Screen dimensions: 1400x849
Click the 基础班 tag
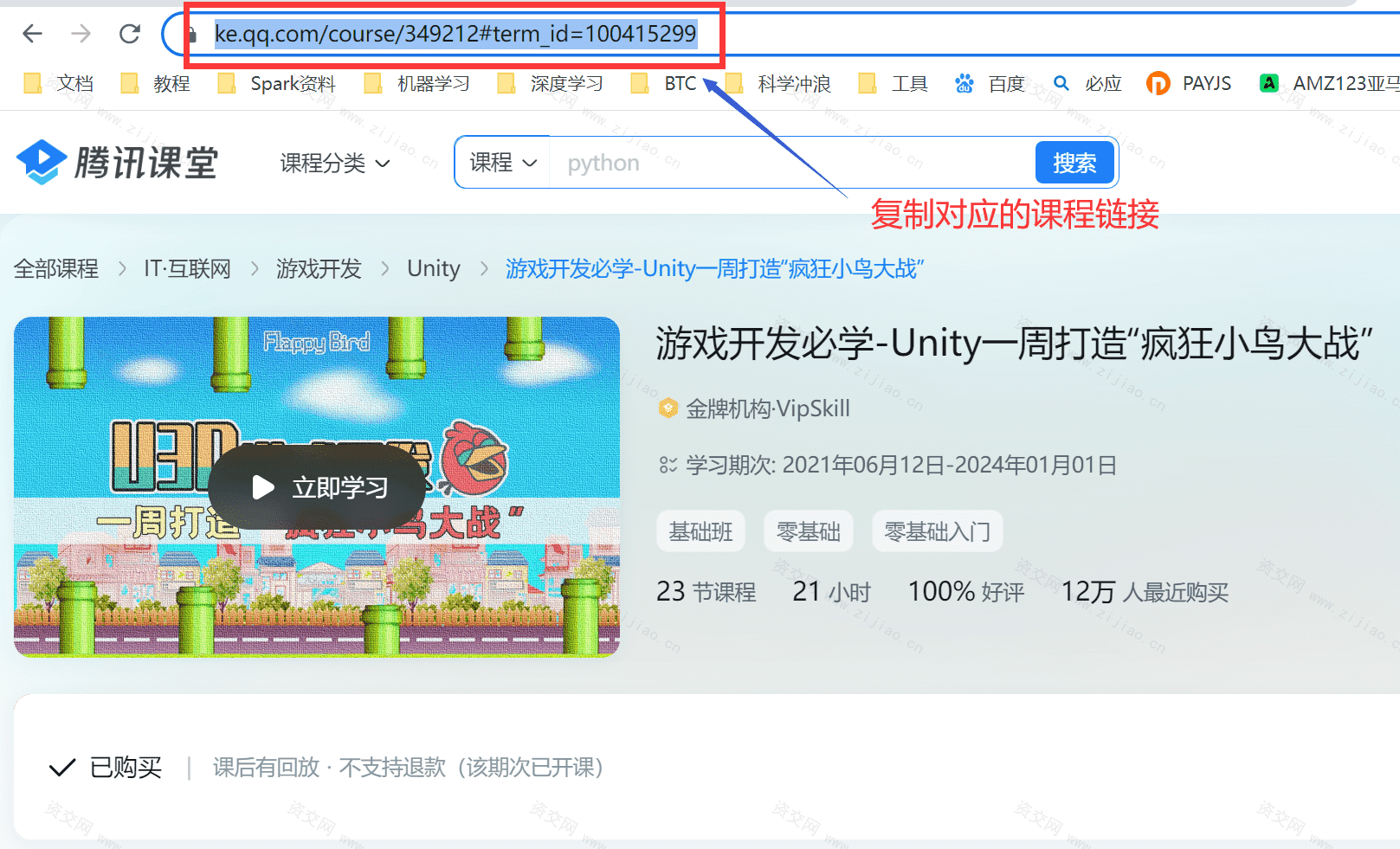pyautogui.click(x=701, y=531)
